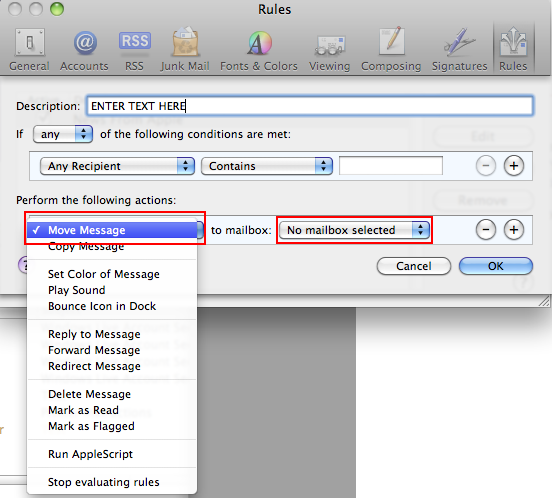This screenshot has width=552, height=498.
Task: Click the Cancel button
Action: pos(414,266)
